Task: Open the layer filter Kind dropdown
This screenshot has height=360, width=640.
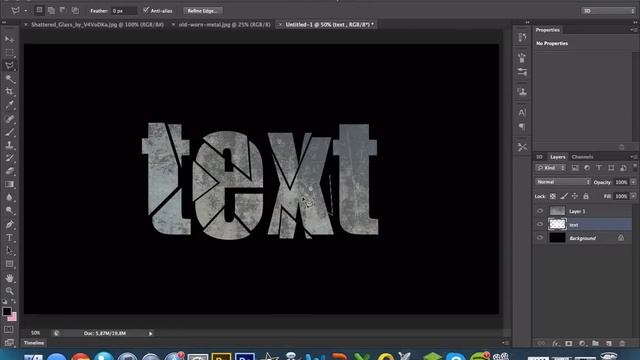Action: 551,168
